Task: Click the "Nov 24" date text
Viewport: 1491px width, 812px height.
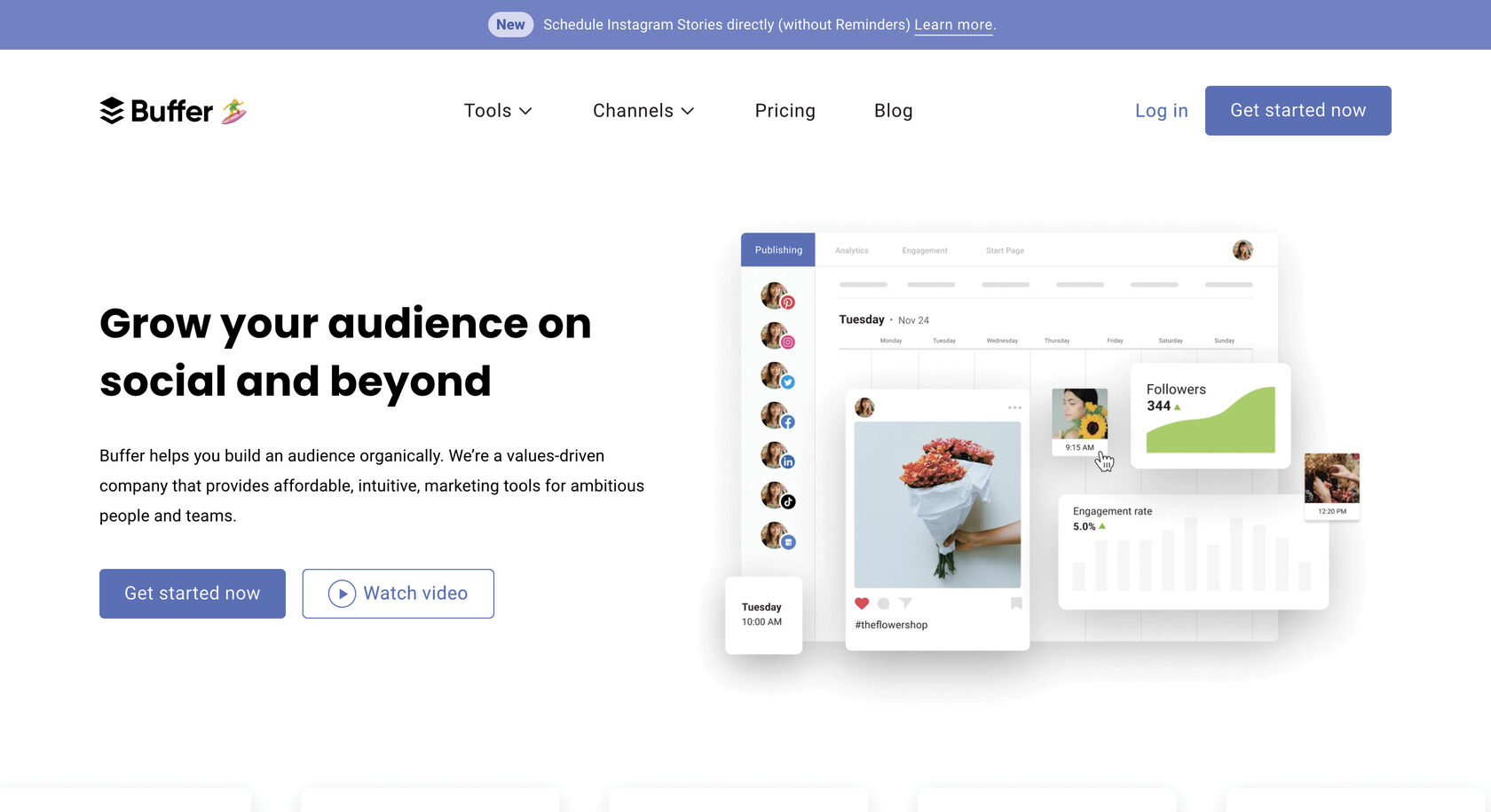Action: (913, 320)
